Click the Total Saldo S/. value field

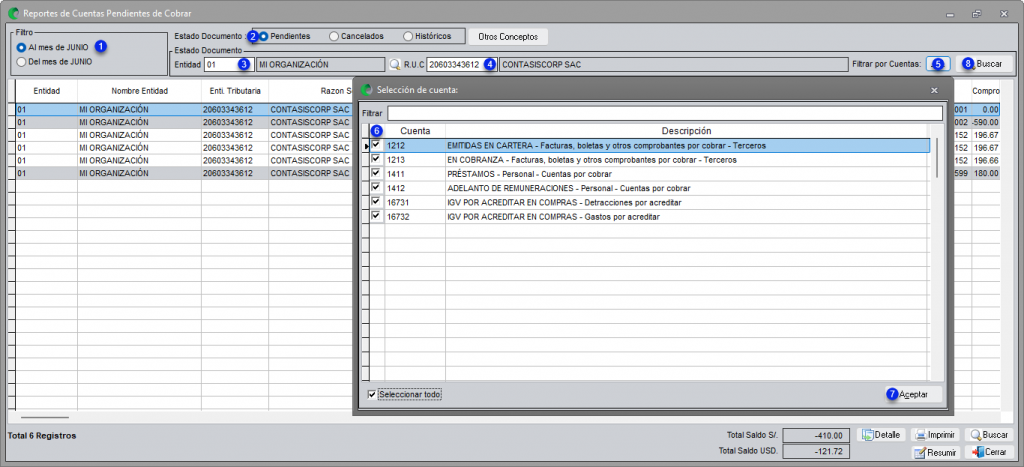[x=816, y=435]
